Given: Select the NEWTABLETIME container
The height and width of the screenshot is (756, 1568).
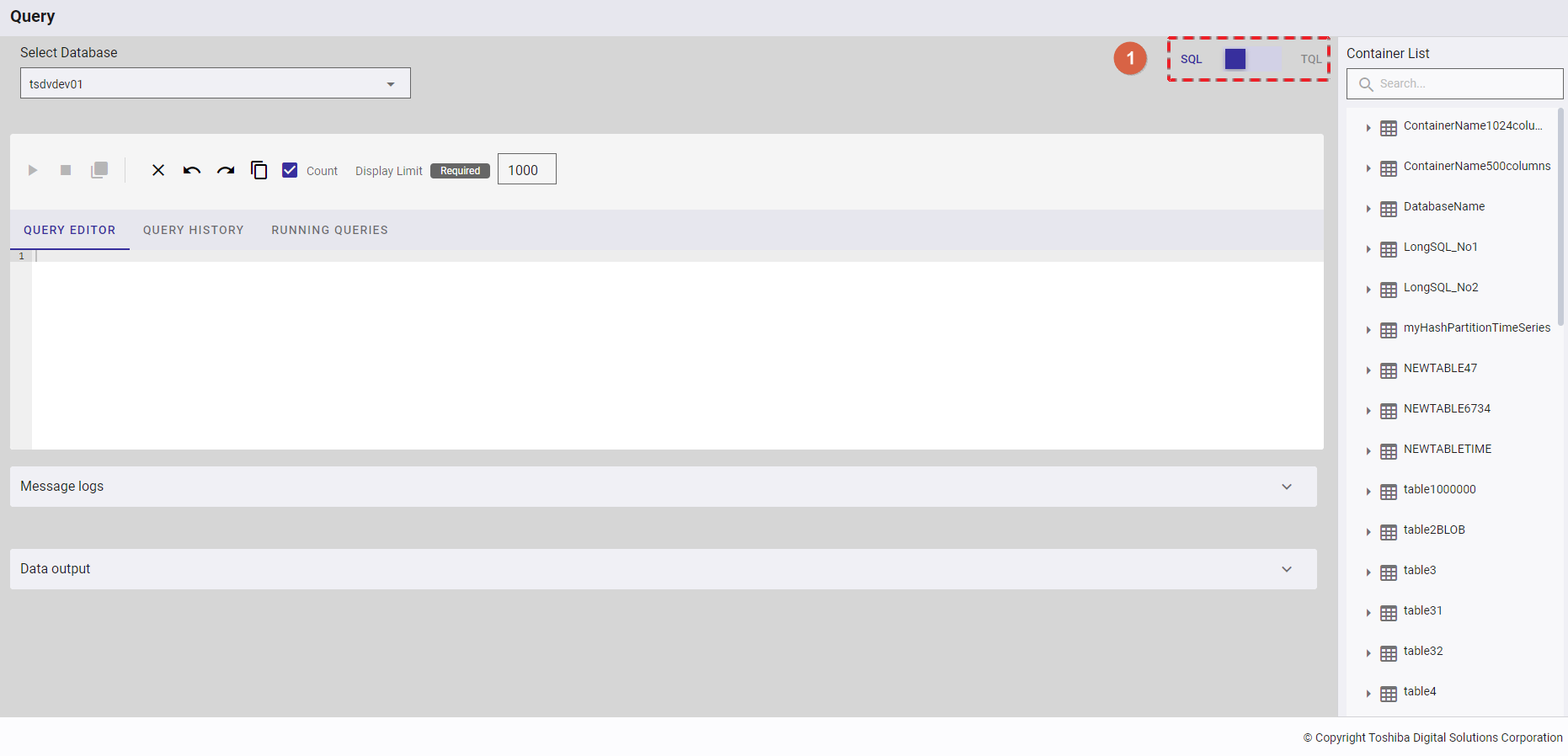Looking at the screenshot, I should (1448, 449).
